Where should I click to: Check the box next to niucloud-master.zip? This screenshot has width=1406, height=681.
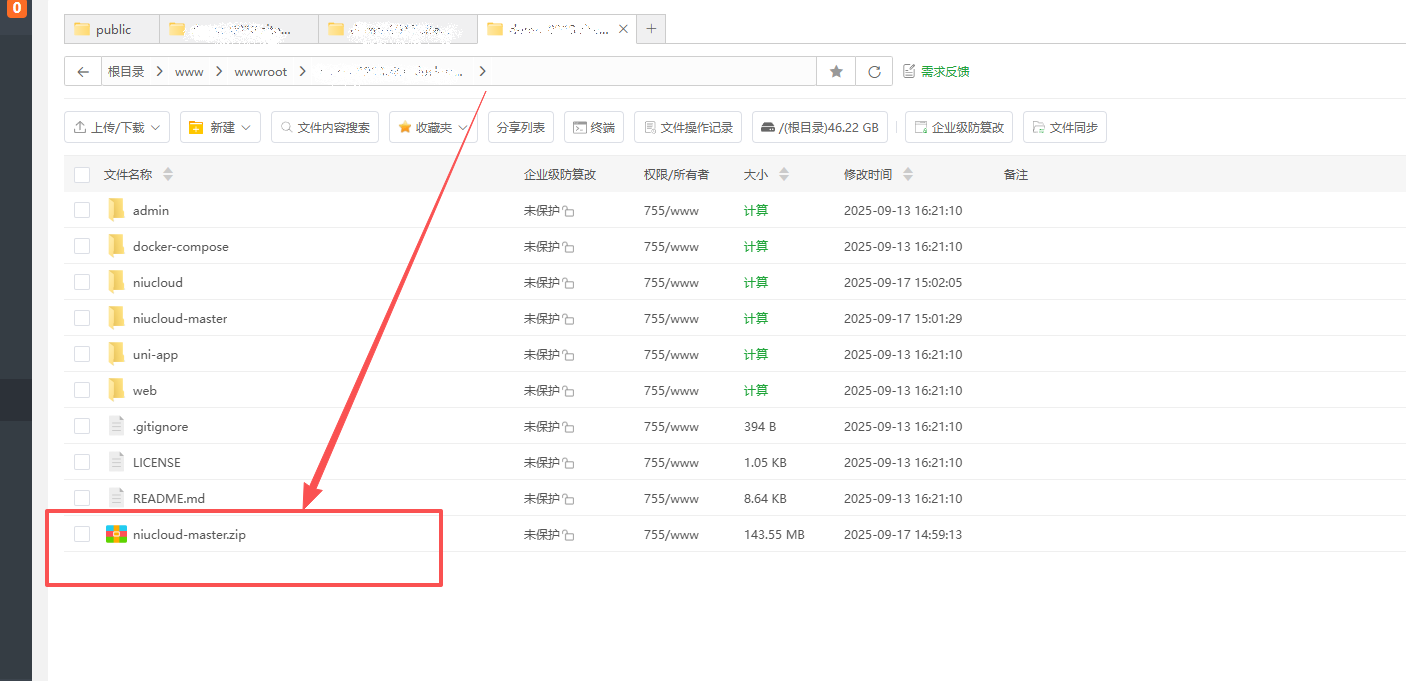[82, 535]
